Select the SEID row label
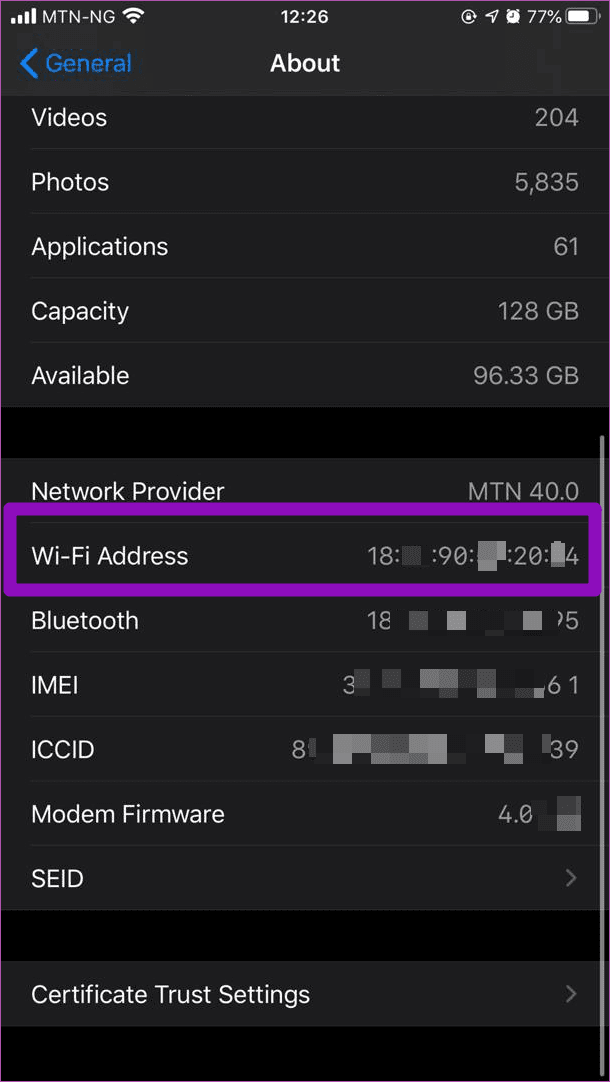This screenshot has height=1082, width=610. click(x=57, y=878)
